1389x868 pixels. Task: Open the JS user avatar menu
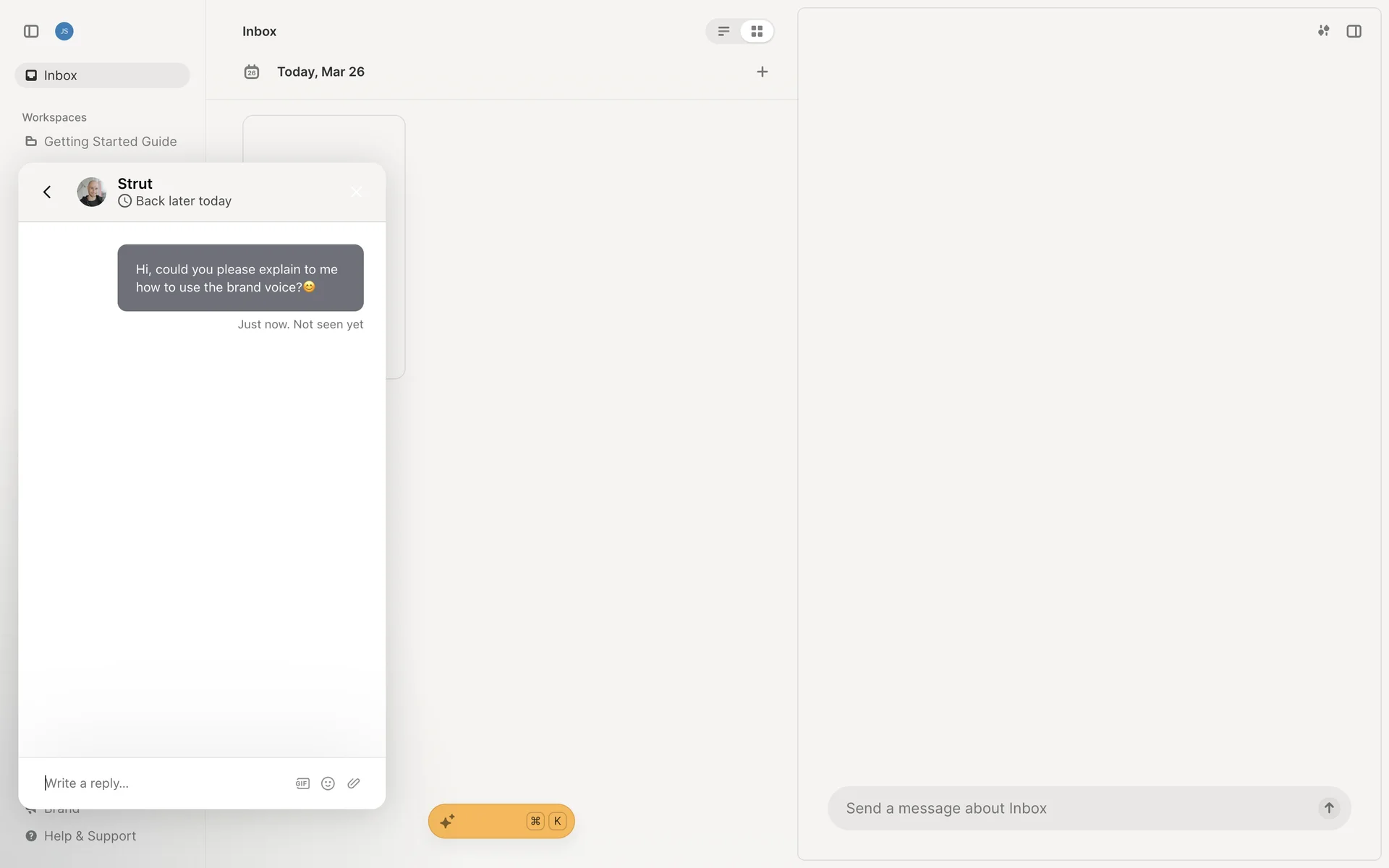pyautogui.click(x=64, y=31)
